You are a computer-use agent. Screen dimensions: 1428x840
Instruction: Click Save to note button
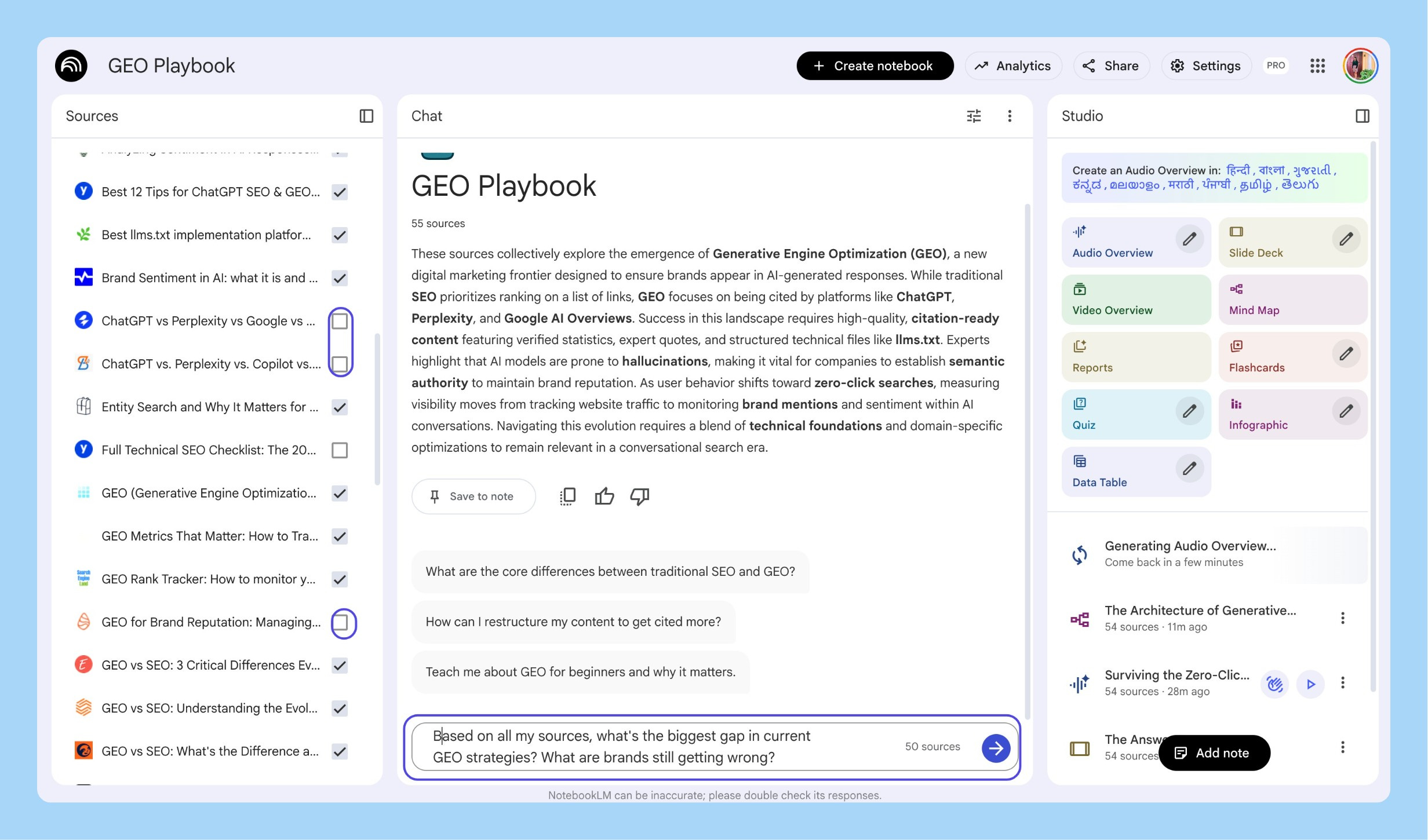pos(473,496)
